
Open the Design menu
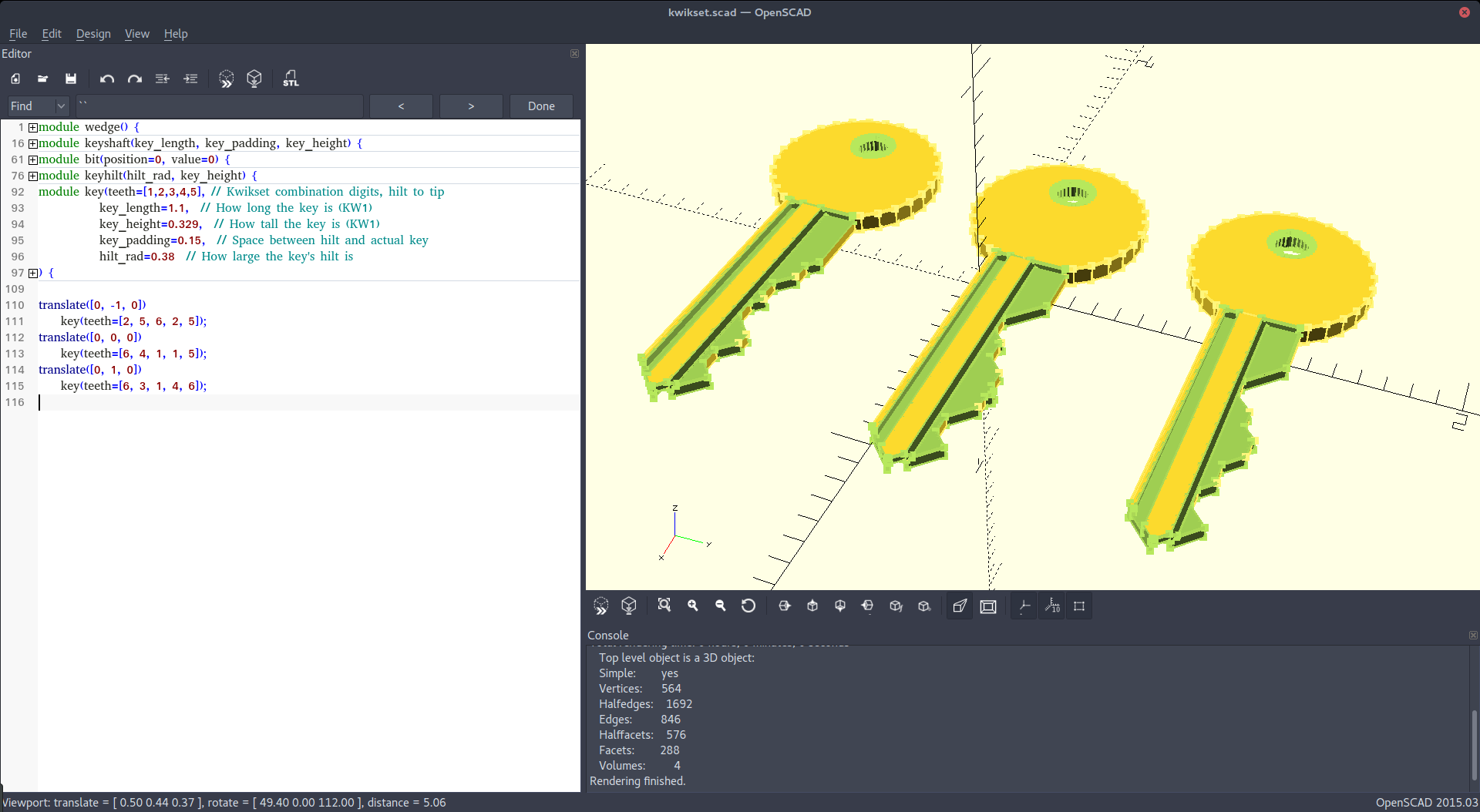pos(93,34)
